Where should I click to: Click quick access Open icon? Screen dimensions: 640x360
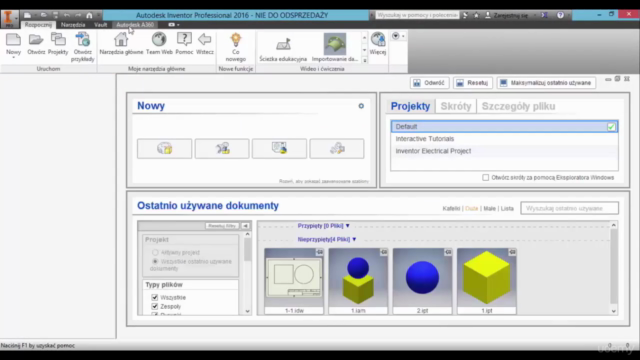(x=43, y=15)
